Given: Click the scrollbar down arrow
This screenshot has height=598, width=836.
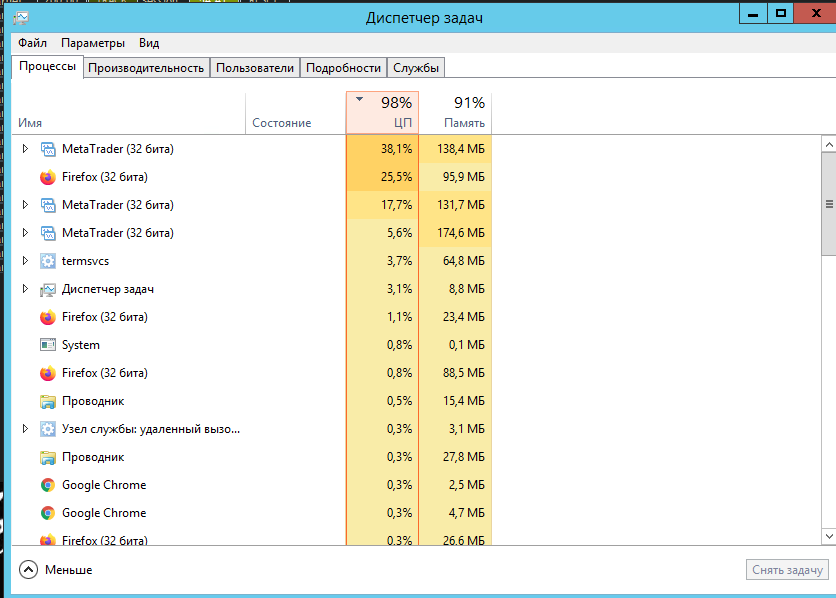Looking at the screenshot, I should [x=829, y=536].
